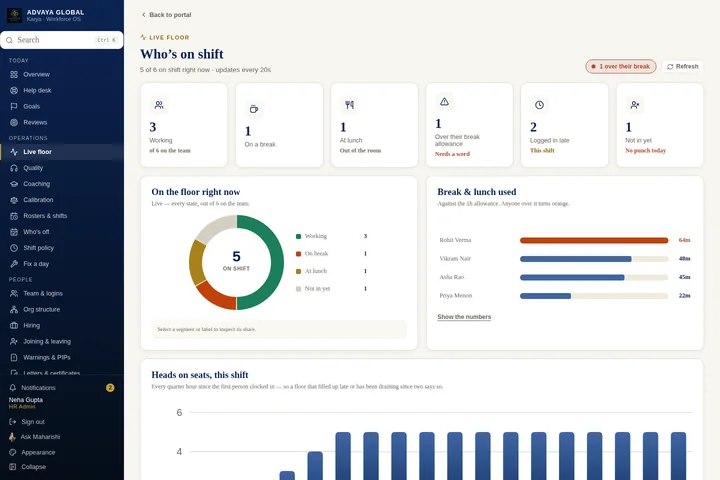
Task: Click the Hiring briefcase icon
Action: pyautogui.click(x=14, y=326)
